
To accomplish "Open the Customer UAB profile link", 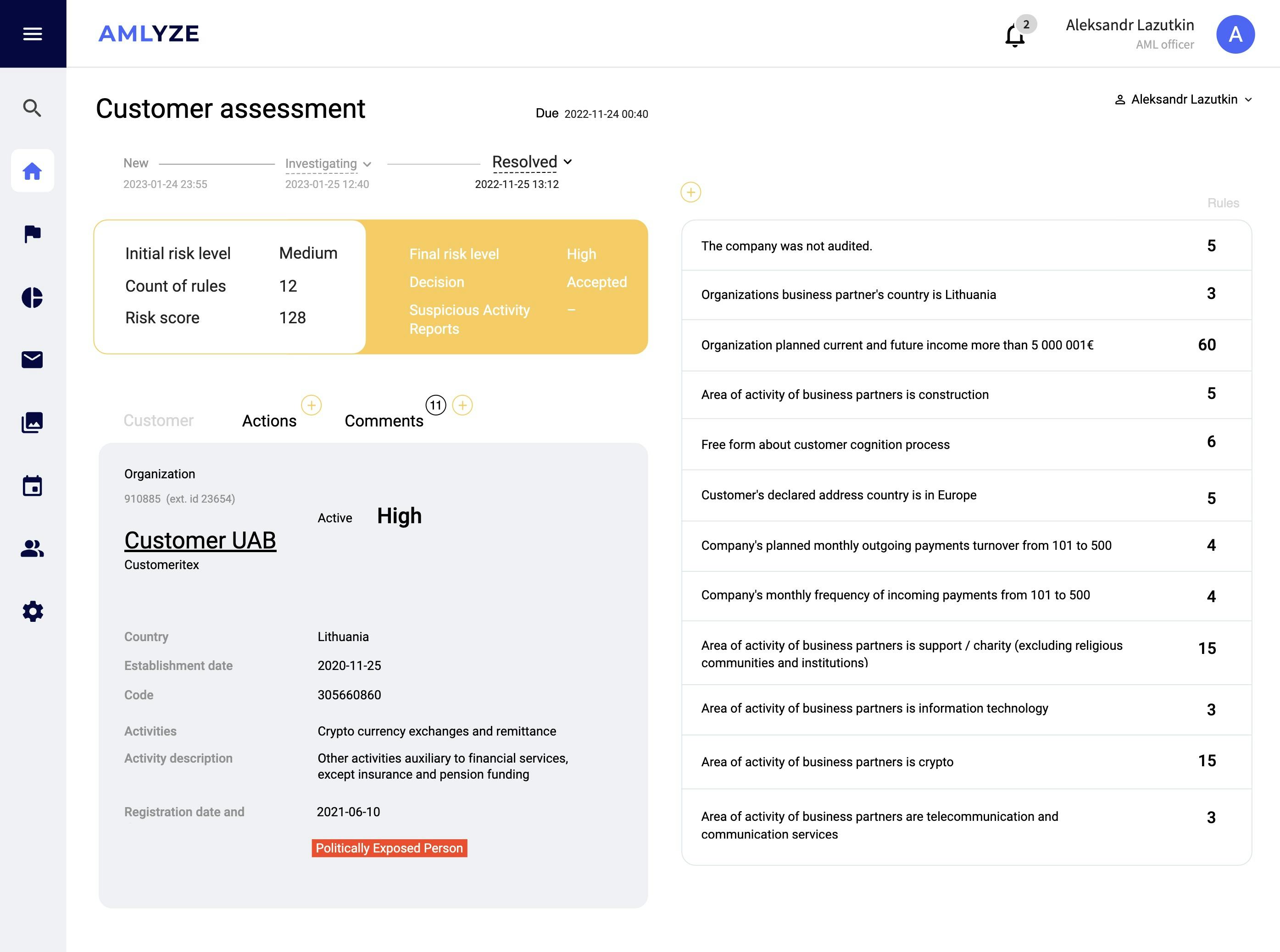I will point(200,540).
